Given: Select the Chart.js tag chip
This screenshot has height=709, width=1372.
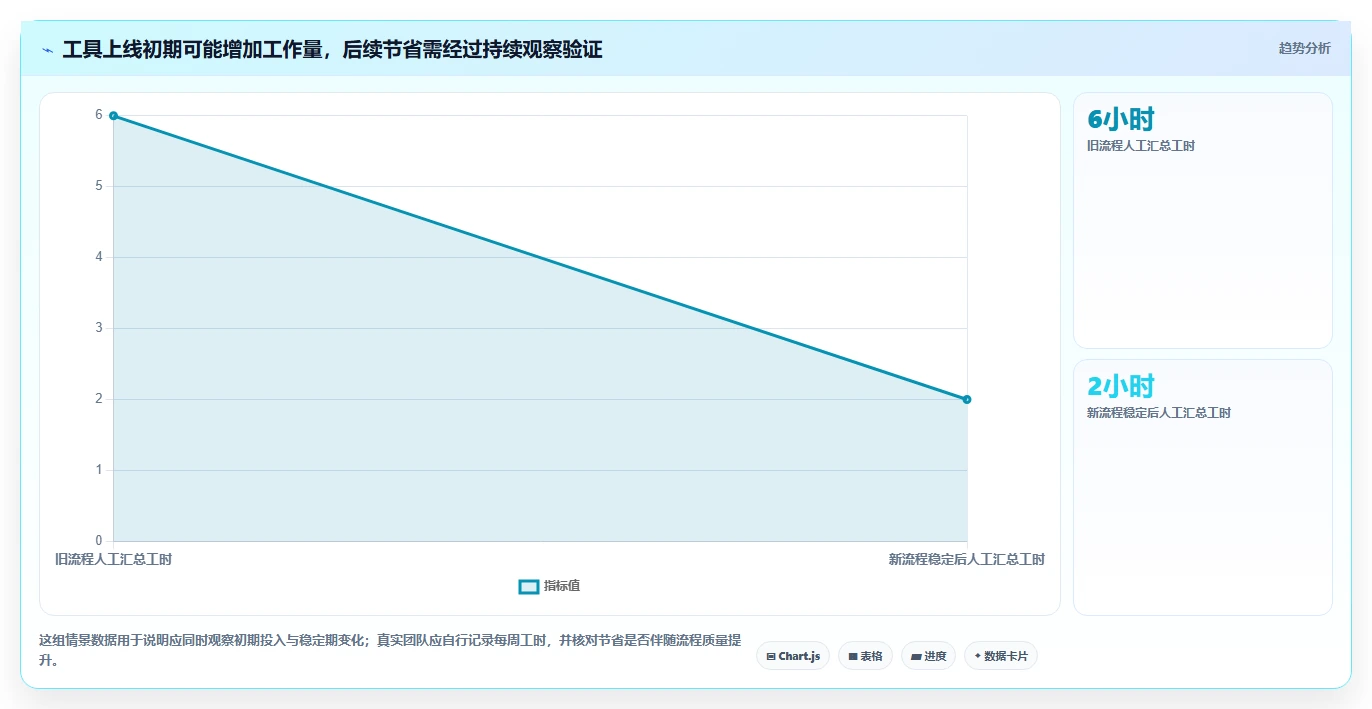Looking at the screenshot, I should pyautogui.click(x=793, y=656).
